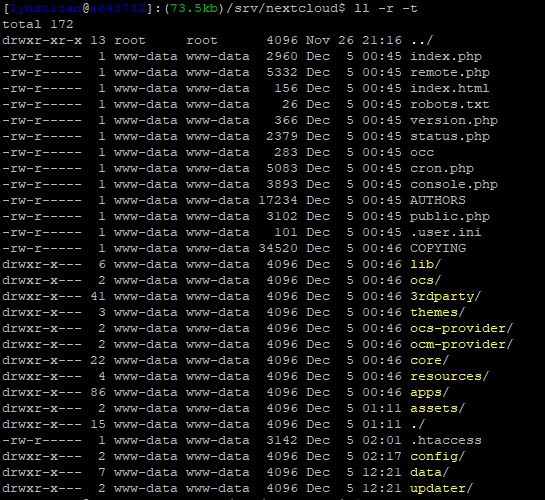Viewport: 545px width, 500px height.
Task: Click the updater/ directory entry
Action: point(441,489)
